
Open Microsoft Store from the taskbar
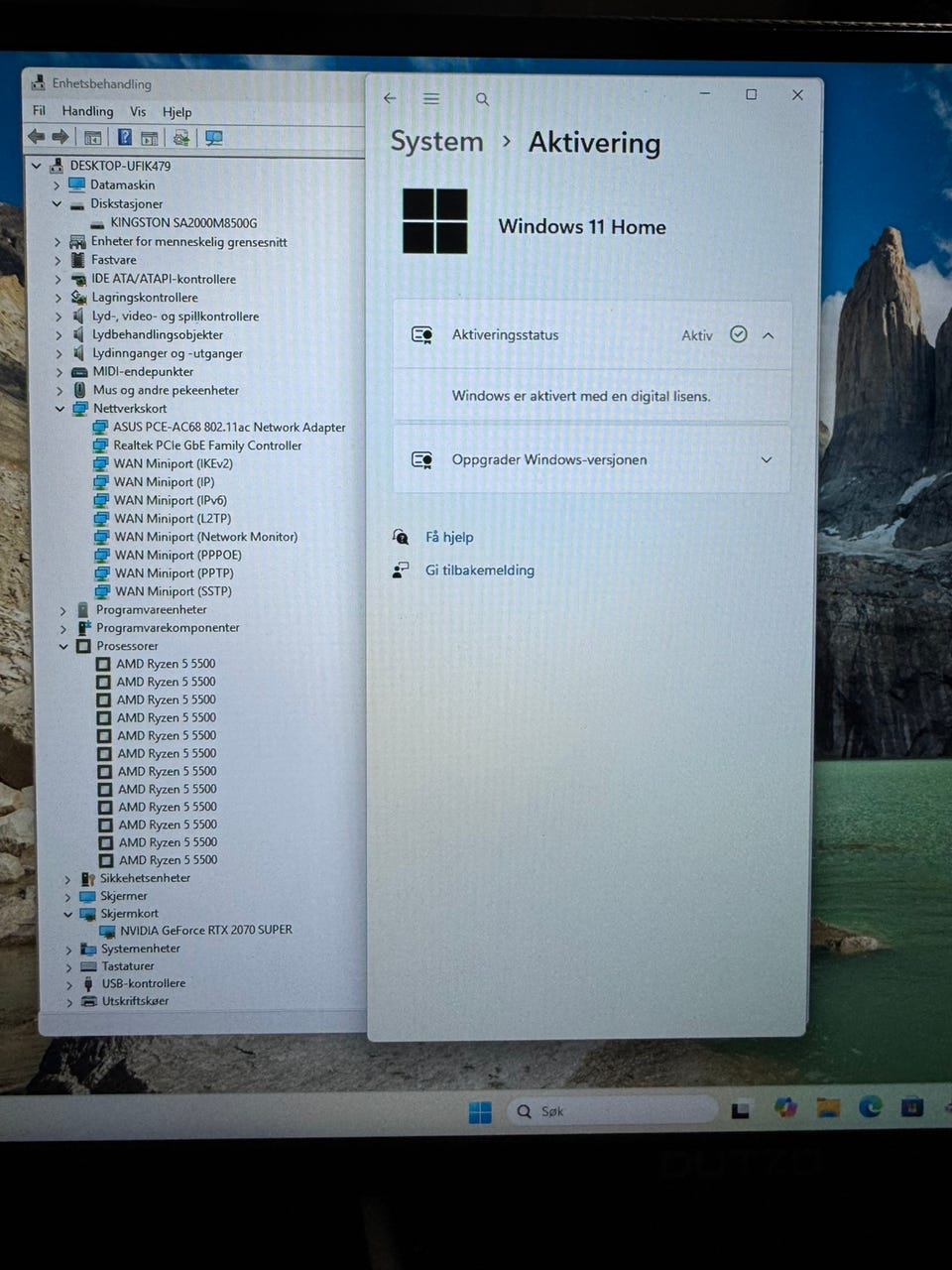point(912,1106)
